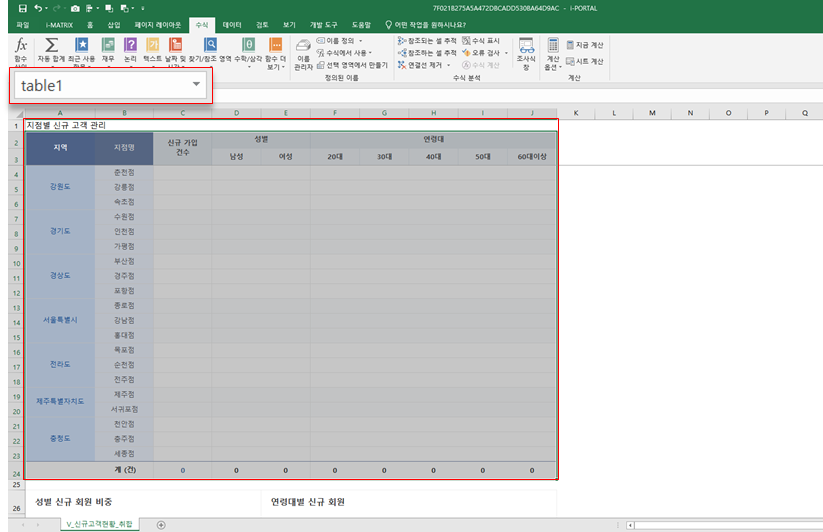Open the 재무 (Financial) functions icon
The height and width of the screenshot is (532, 823).
tap(108, 45)
